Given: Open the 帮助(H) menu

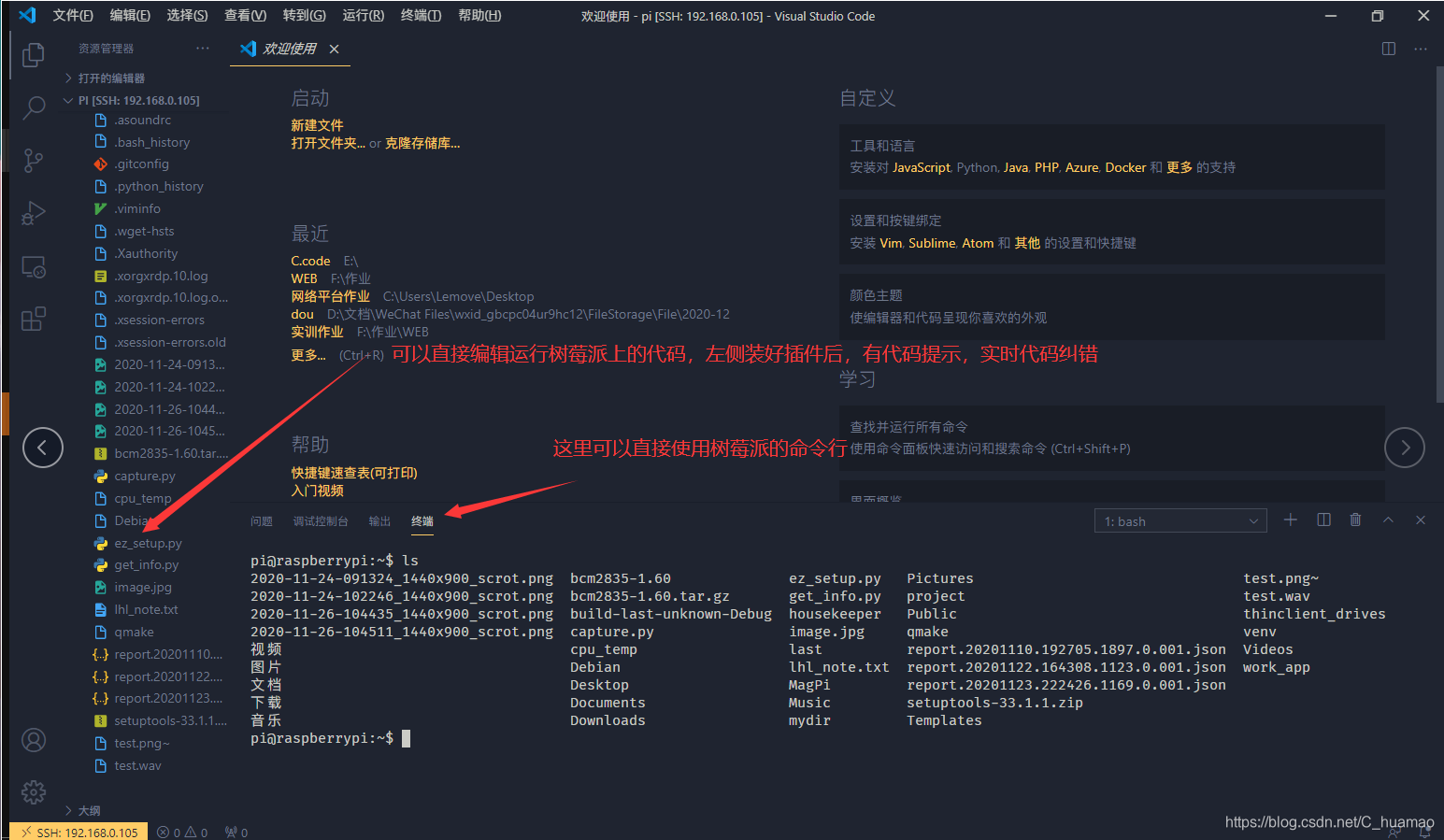Looking at the screenshot, I should tap(479, 15).
